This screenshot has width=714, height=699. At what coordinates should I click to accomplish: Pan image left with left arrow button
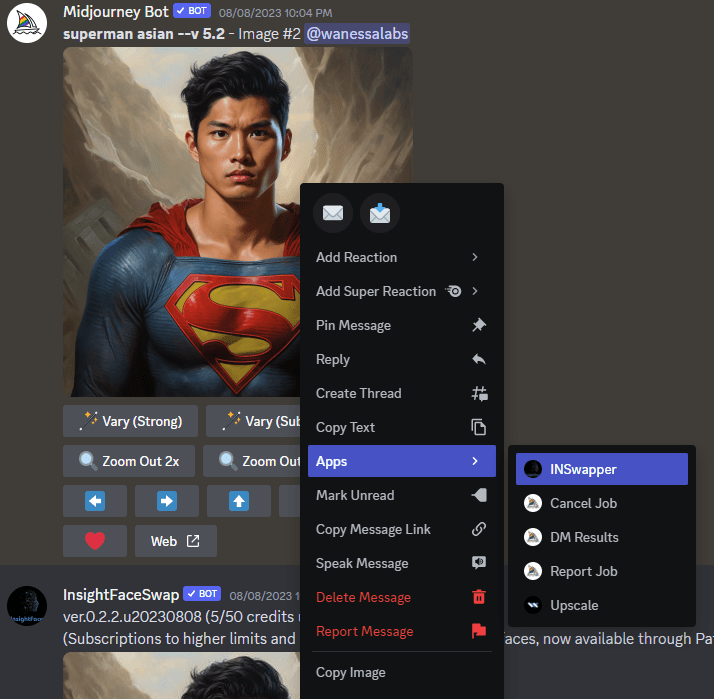[95, 501]
